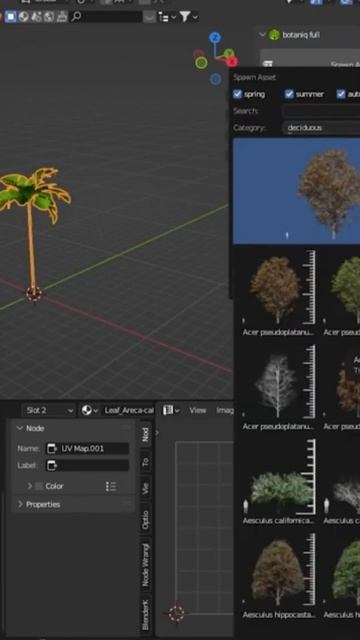Screen dimensions: 360x640
Task: Click the node Name field UV Map.001
Action: (87, 449)
